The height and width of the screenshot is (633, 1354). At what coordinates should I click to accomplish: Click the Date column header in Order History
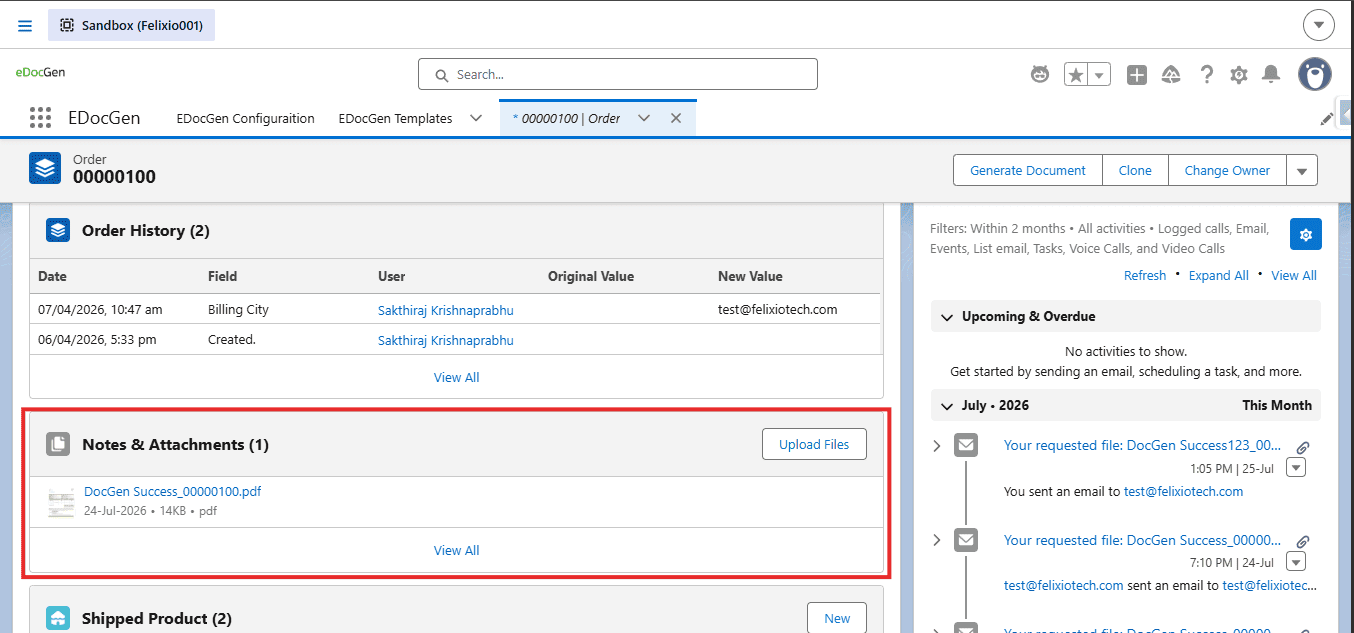[52, 276]
